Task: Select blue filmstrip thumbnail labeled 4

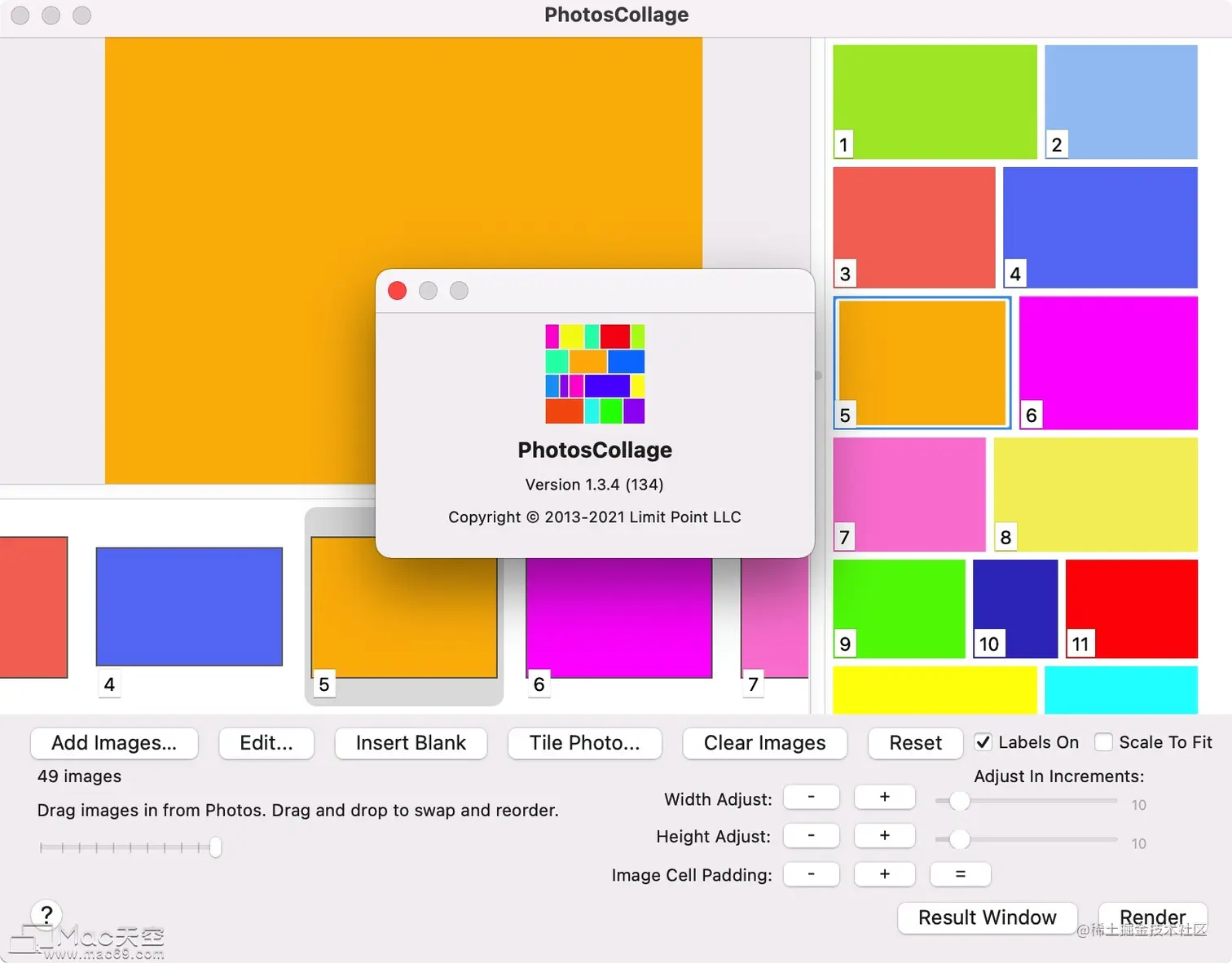Action: (189, 606)
